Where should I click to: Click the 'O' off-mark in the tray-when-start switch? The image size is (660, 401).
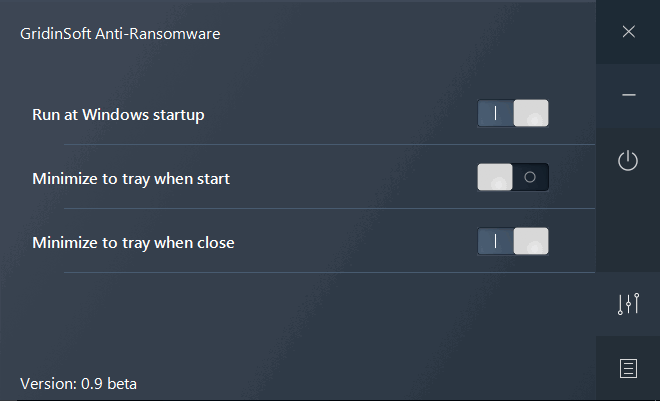pyautogui.click(x=531, y=177)
